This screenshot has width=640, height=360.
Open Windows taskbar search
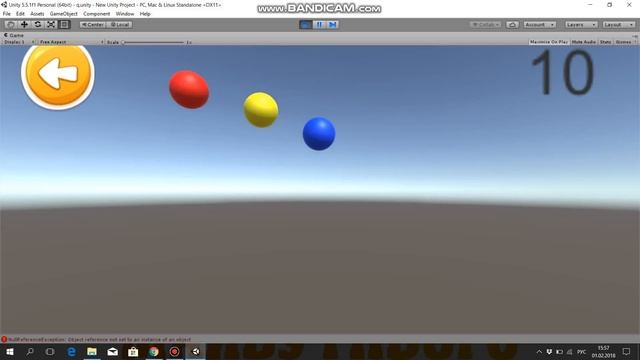point(30,352)
